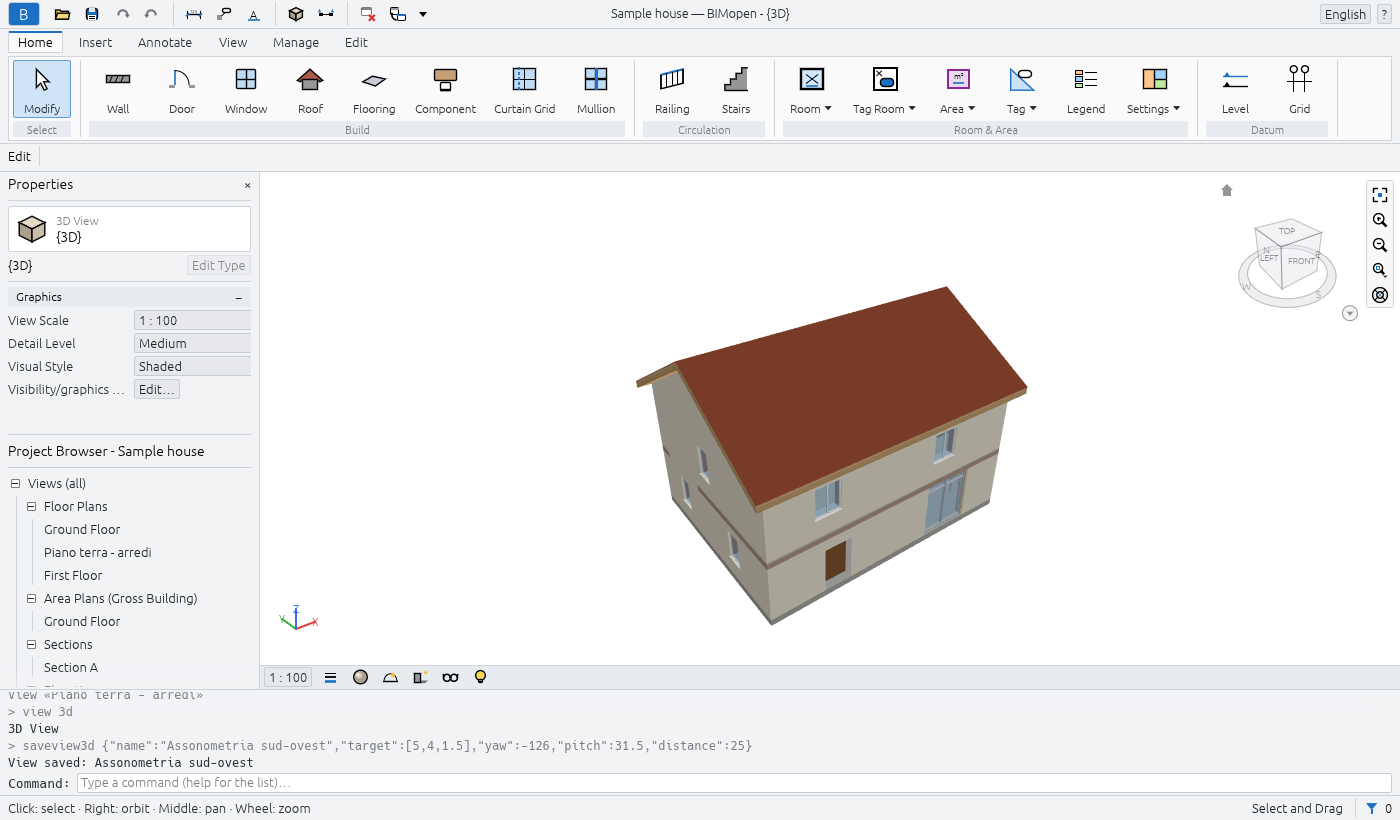This screenshot has width=1400, height=820.
Task: Switch to the Annotate ribbon tab
Action: 165,42
